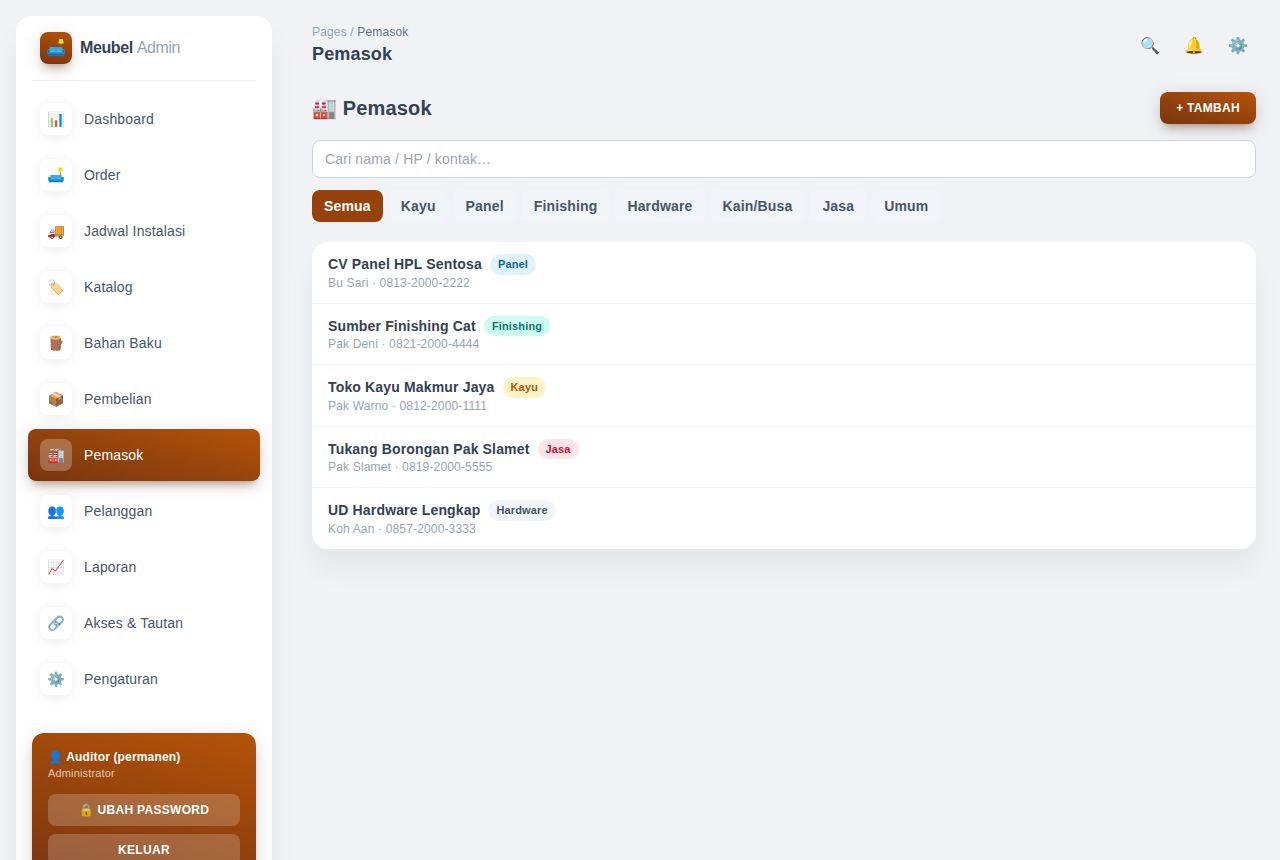This screenshot has height=860, width=1280.
Task: Filter suppliers by Finishing tab
Action: click(x=565, y=206)
